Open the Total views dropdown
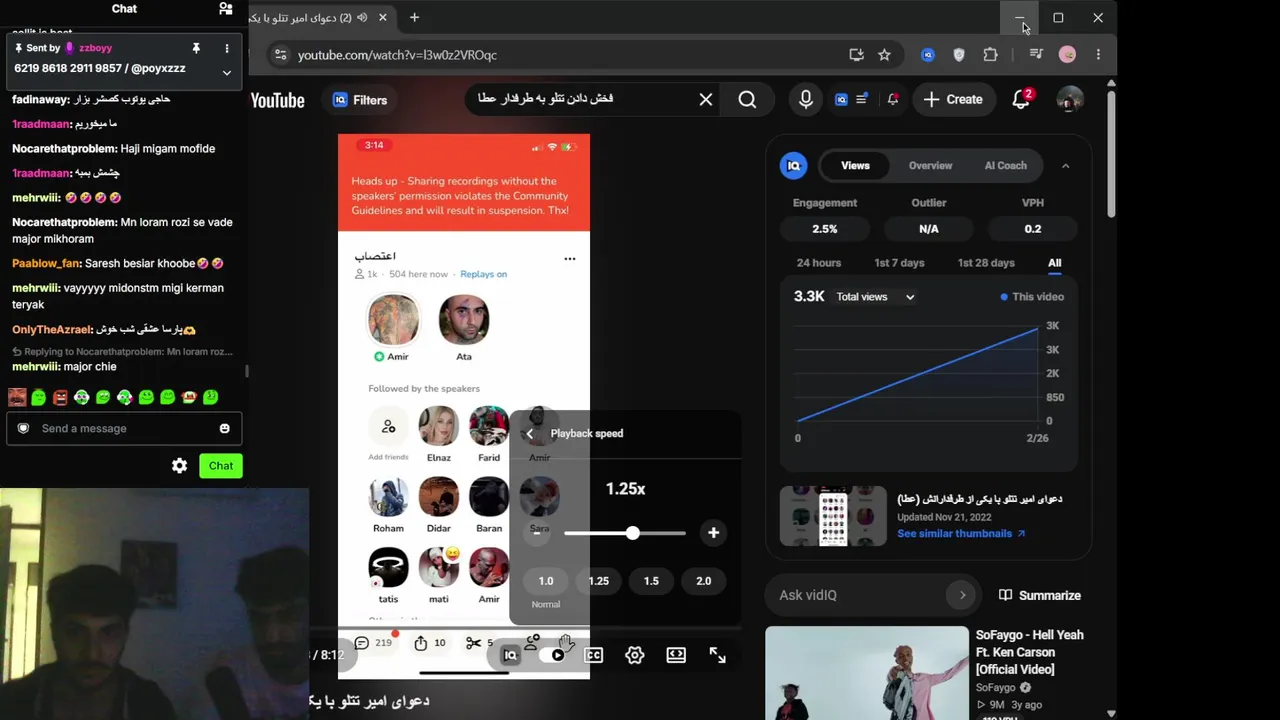The height and width of the screenshot is (720, 1280). 875,297
